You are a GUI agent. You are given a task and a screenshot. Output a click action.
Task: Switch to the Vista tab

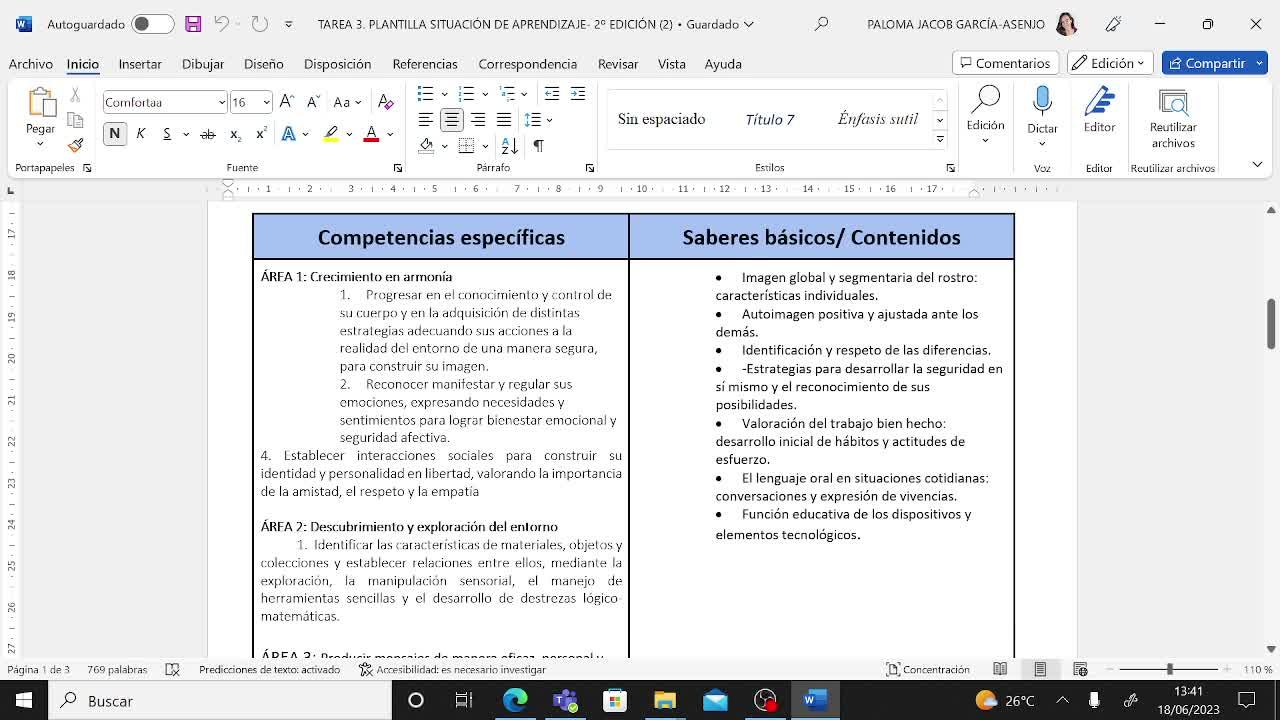point(672,63)
